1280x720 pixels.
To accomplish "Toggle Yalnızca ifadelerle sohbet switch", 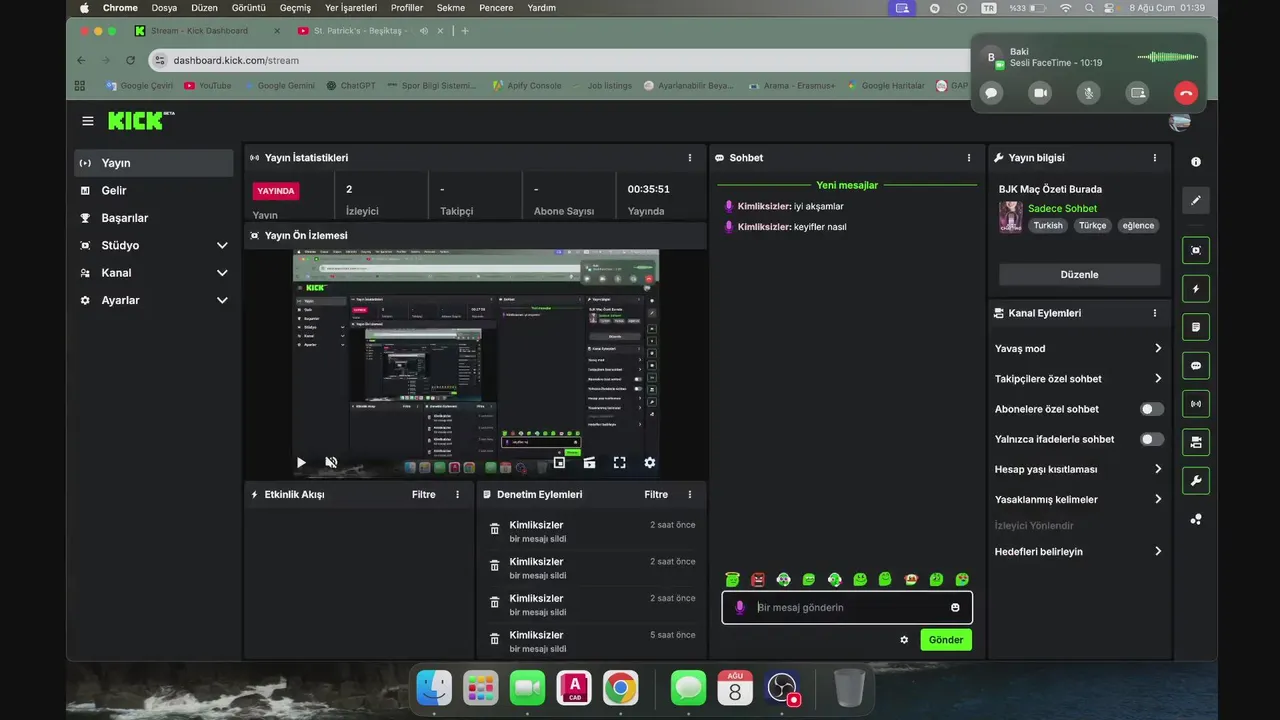I will pos(1152,439).
